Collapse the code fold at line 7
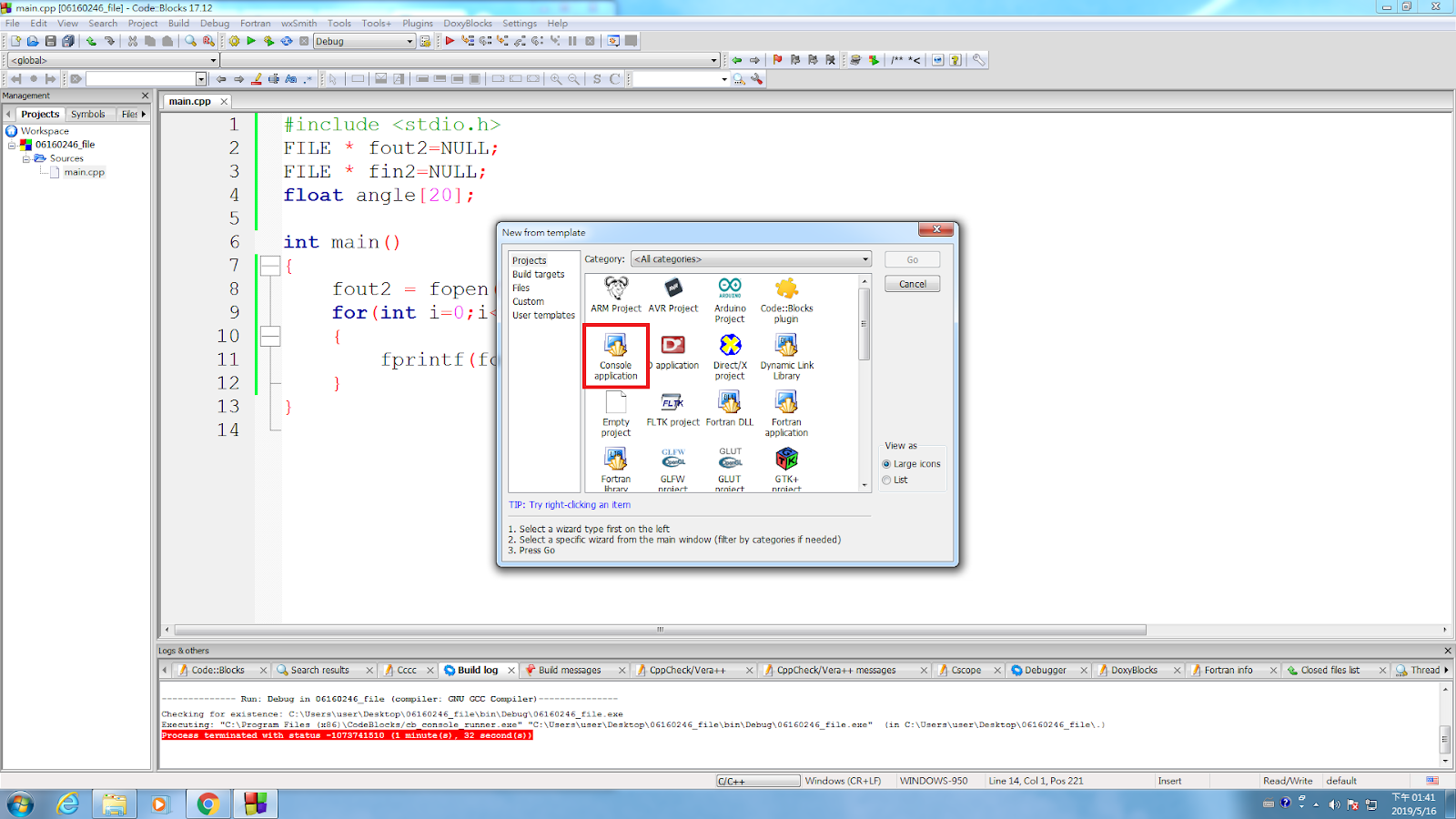Image resolution: width=1456 pixels, height=819 pixels. pos(270,266)
